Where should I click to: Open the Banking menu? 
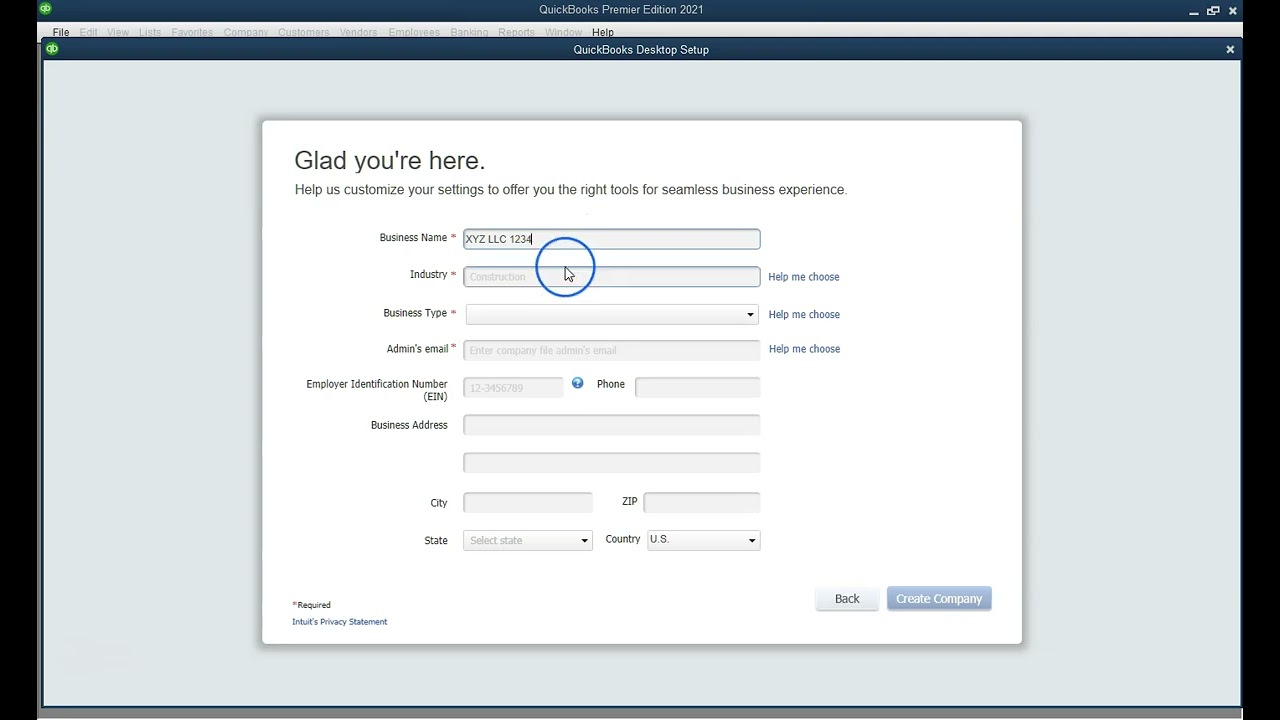click(x=469, y=32)
